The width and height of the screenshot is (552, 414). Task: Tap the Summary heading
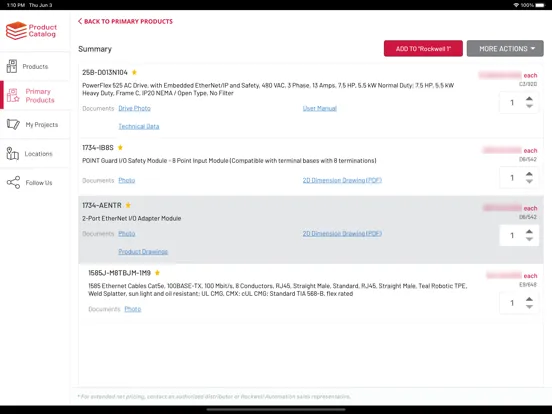95,49
